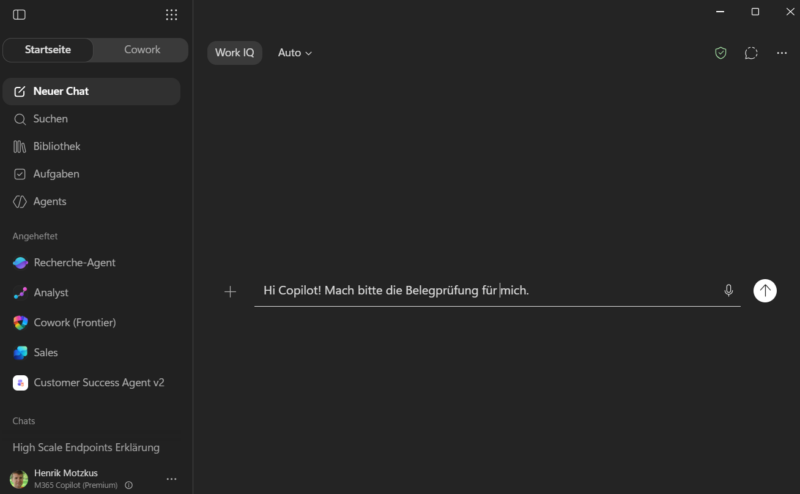Screen dimensions: 800x494
Task: Click the green shield protection icon
Action: click(720, 53)
